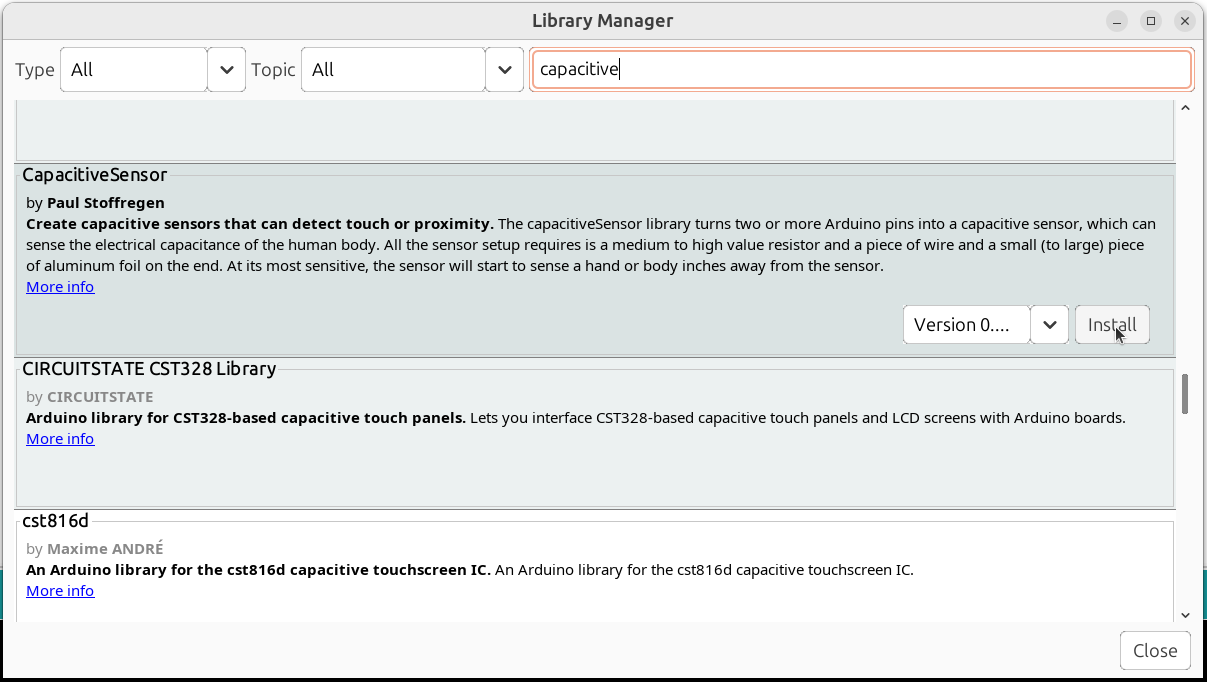Click the scroll down arrow of library list
Image resolution: width=1207 pixels, height=682 pixels.
(x=1185, y=615)
